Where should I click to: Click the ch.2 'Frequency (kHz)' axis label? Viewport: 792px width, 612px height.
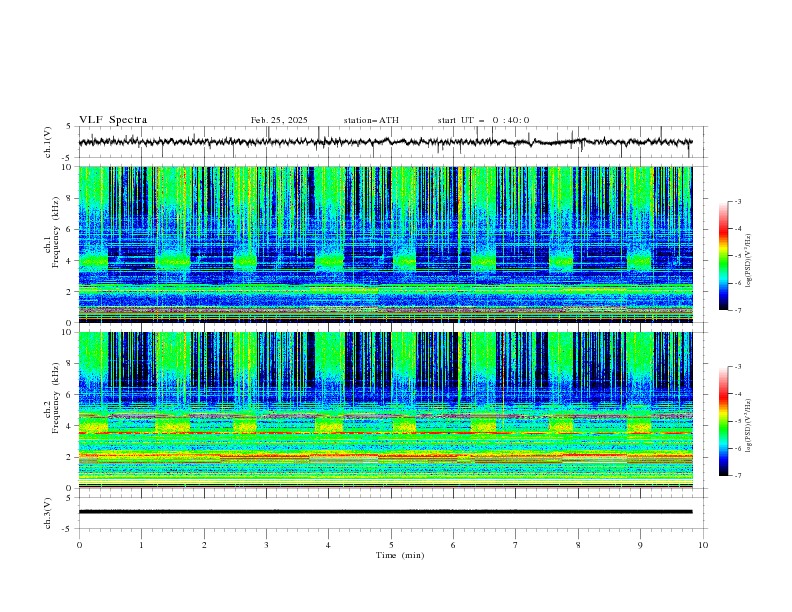[56, 398]
